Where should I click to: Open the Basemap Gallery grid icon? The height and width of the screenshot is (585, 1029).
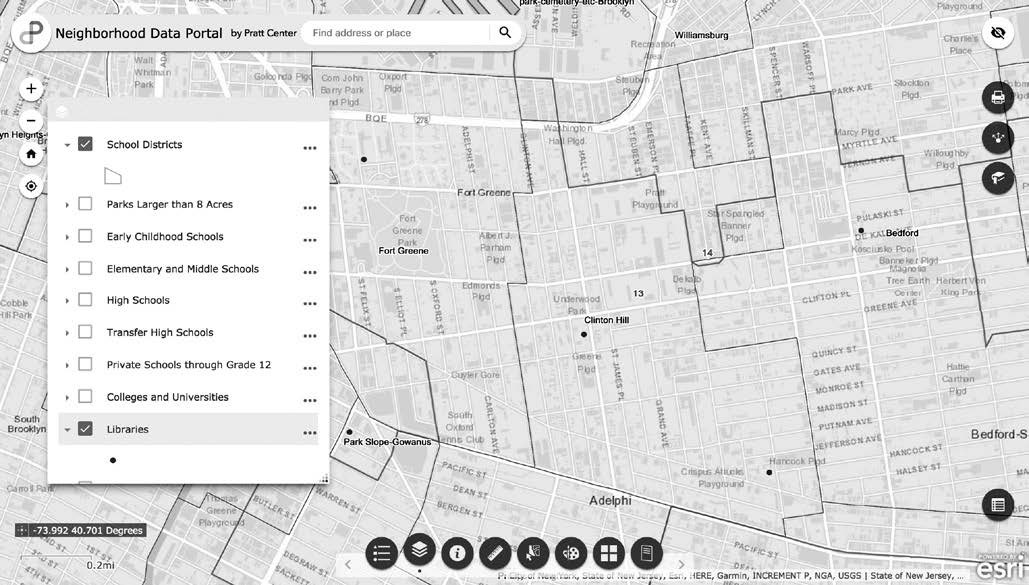[608, 553]
